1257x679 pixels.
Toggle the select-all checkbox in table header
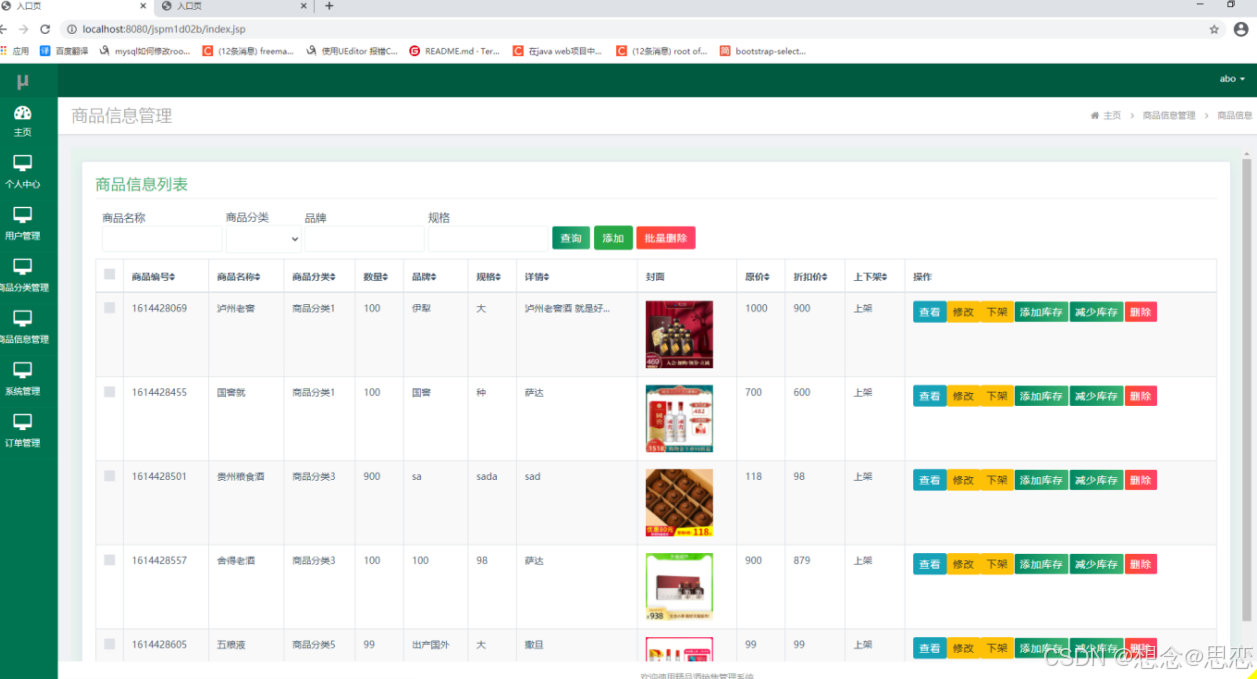point(110,275)
